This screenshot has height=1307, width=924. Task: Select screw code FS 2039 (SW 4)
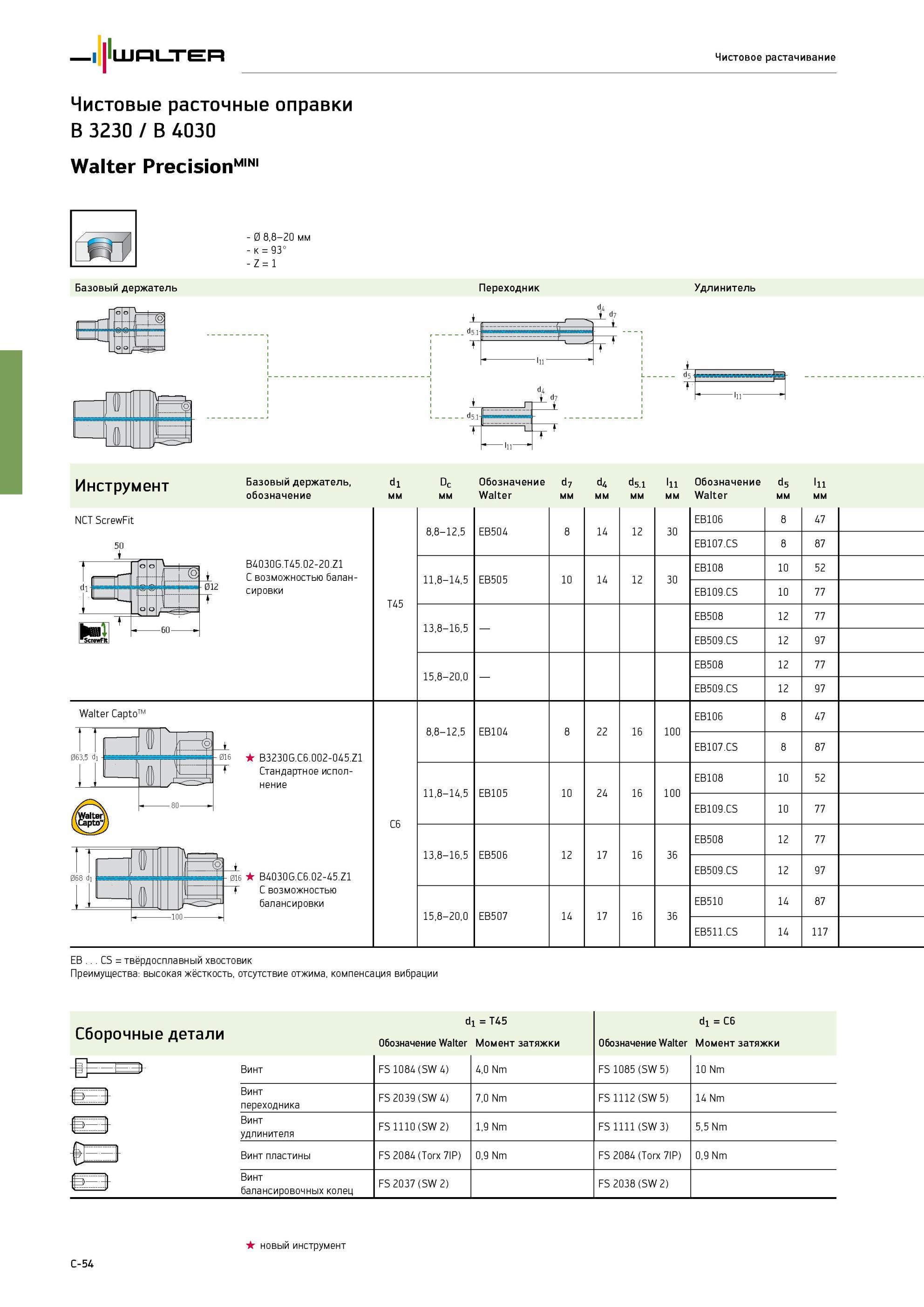413,1098
